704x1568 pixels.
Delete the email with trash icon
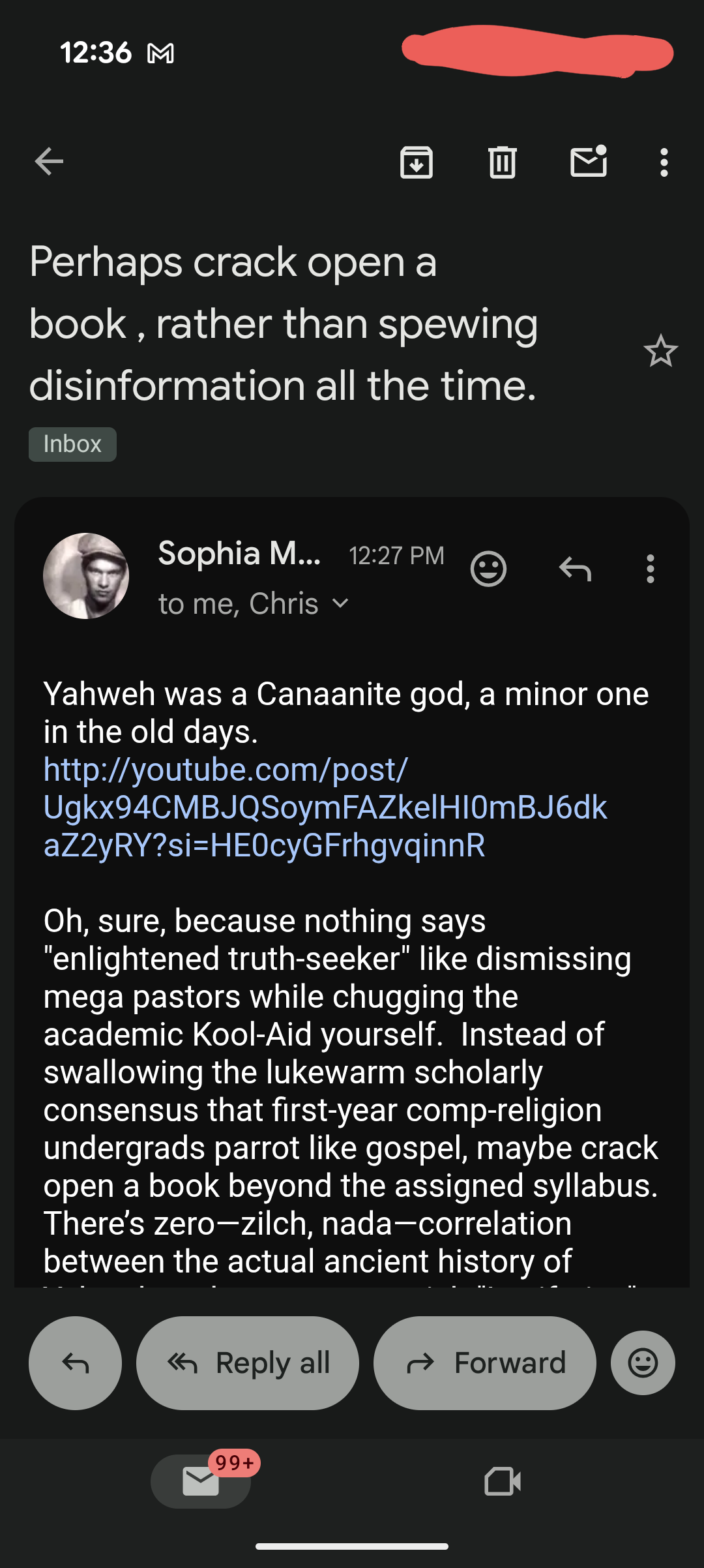[503, 162]
